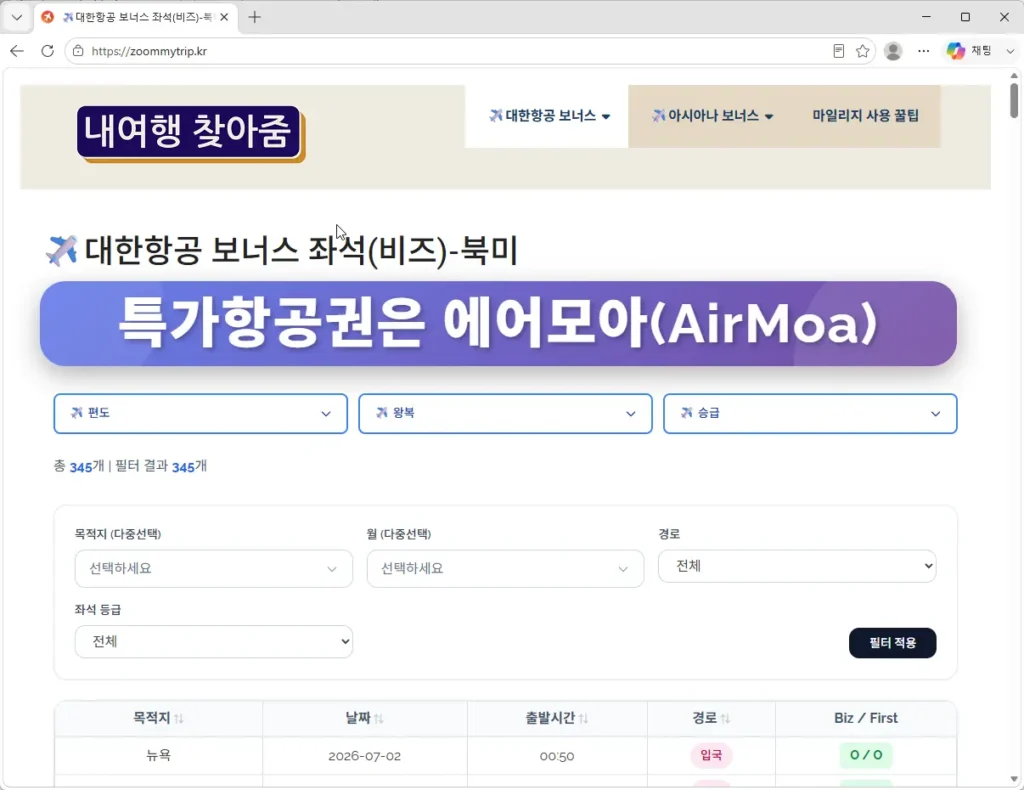Click the 입국 route badge

711,755
